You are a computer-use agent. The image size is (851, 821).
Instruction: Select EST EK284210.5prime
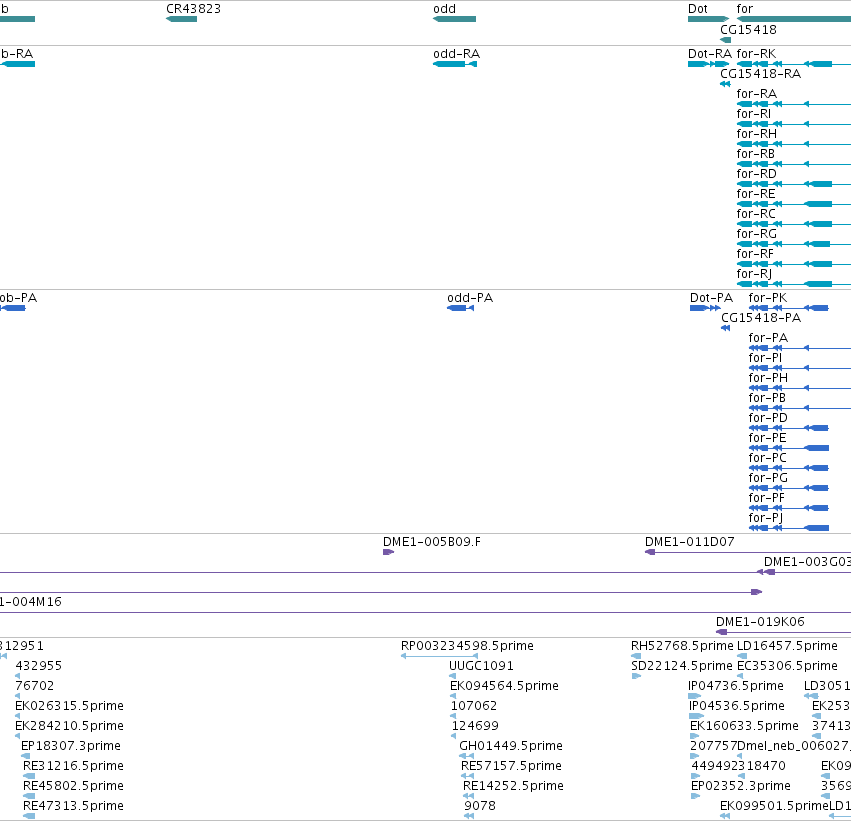pos(17,736)
